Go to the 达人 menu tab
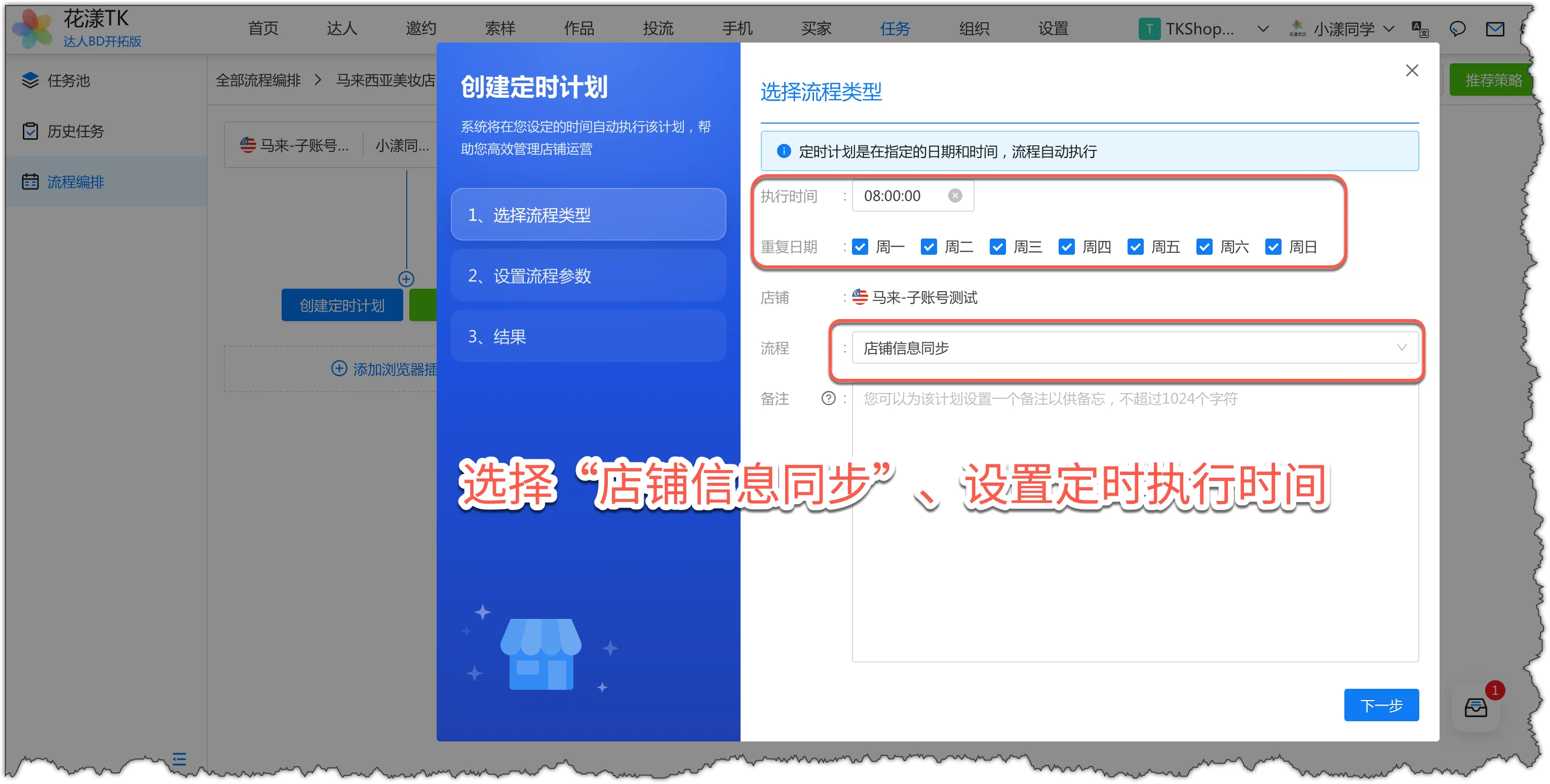The width and height of the screenshot is (1550, 784). click(342, 28)
